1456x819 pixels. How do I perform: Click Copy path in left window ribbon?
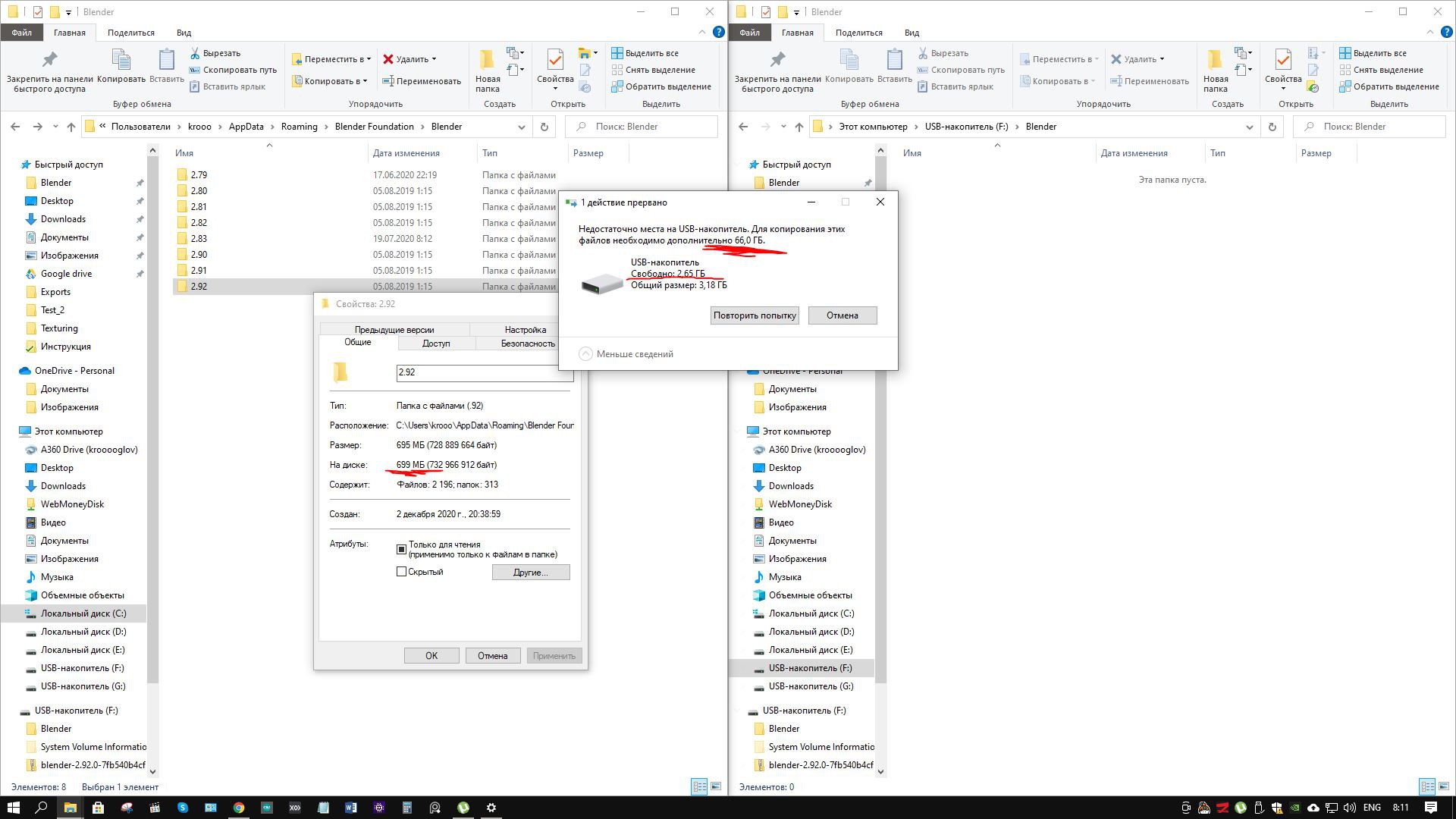point(233,70)
